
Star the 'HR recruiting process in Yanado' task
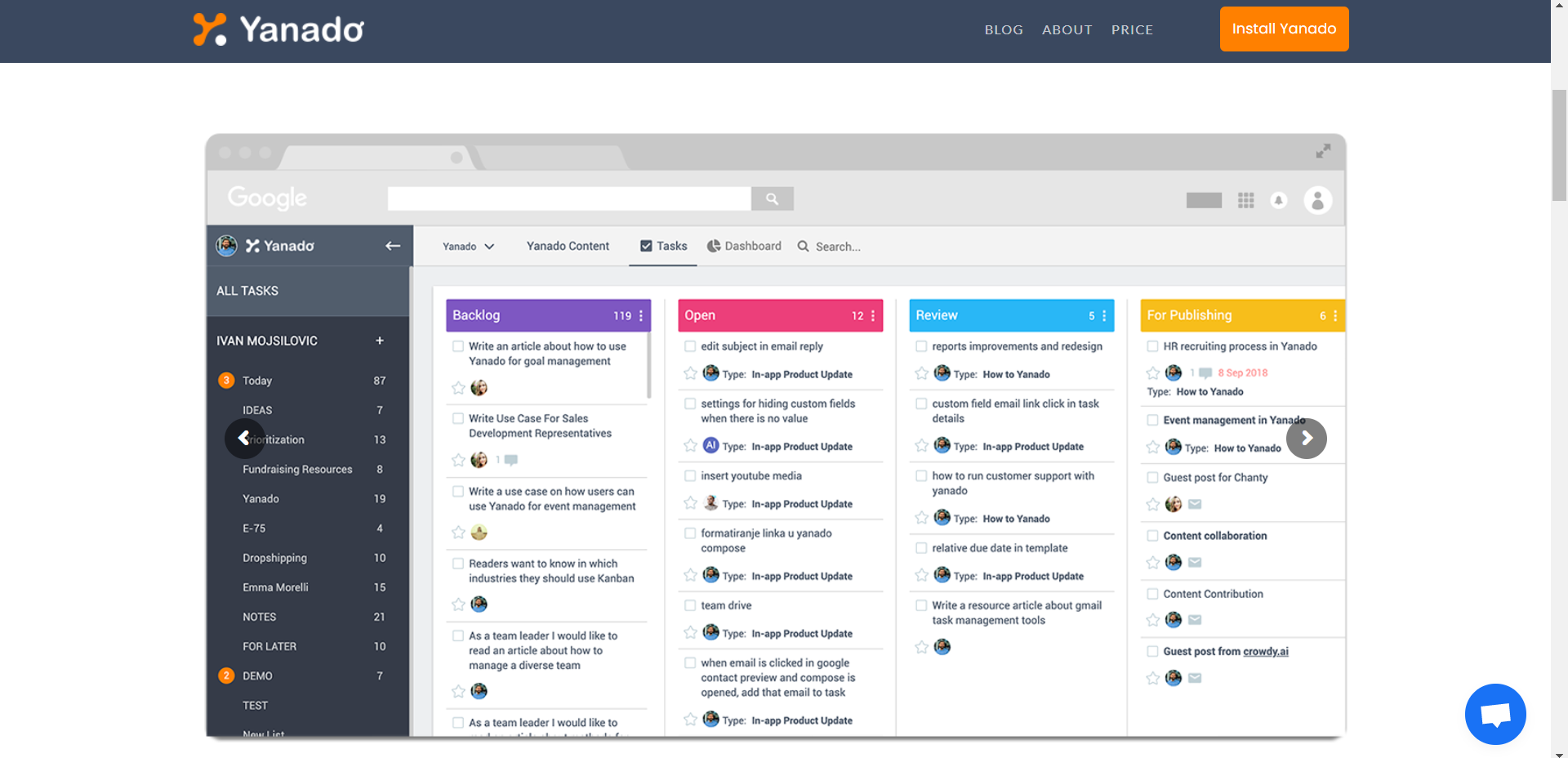click(x=1152, y=373)
